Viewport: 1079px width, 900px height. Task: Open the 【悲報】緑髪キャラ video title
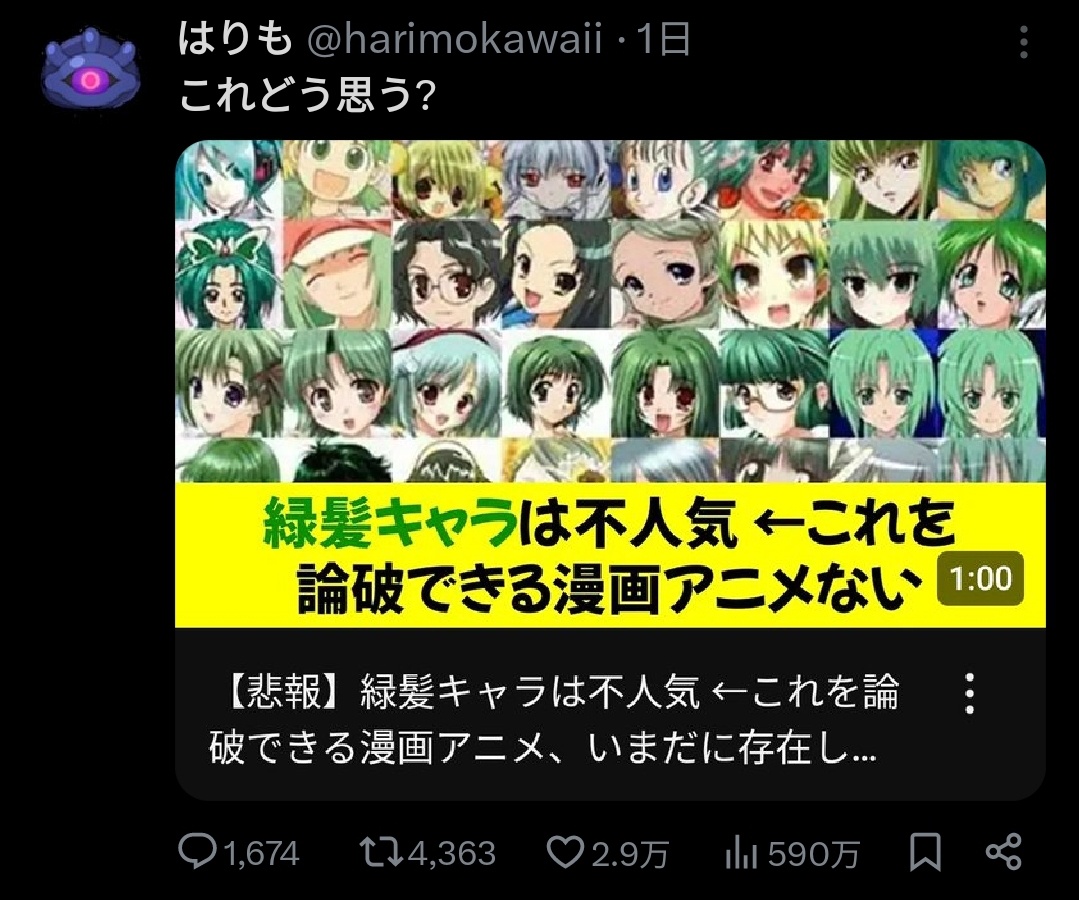554,720
